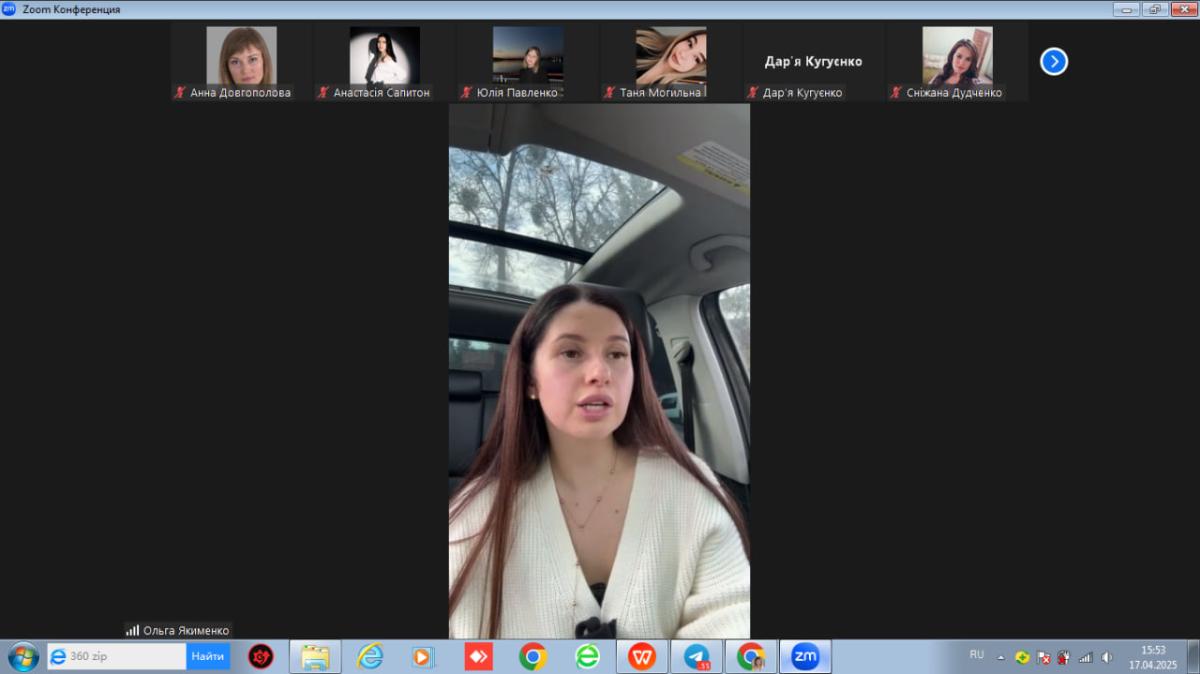Click the Zoom icon in the taskbar
Image resolution: width=1200 pixels, height=674 pixels.
(x=804, y=657)
